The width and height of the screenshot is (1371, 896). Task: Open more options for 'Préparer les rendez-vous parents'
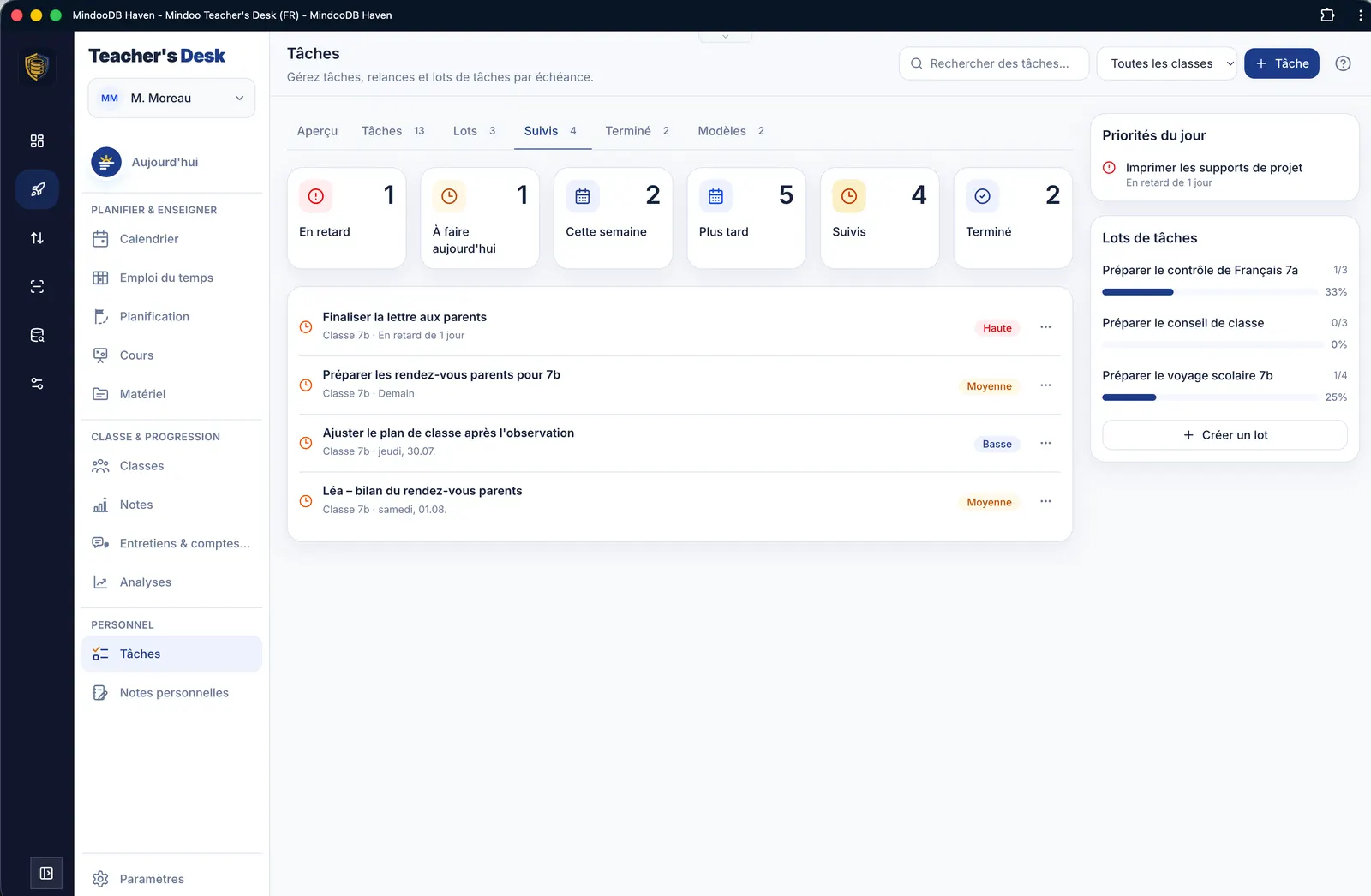1045,385
